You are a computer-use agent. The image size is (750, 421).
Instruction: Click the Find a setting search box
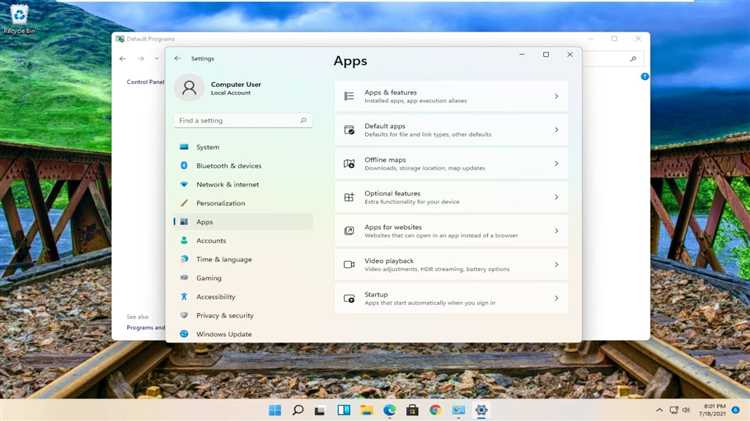tap(243, 121)
